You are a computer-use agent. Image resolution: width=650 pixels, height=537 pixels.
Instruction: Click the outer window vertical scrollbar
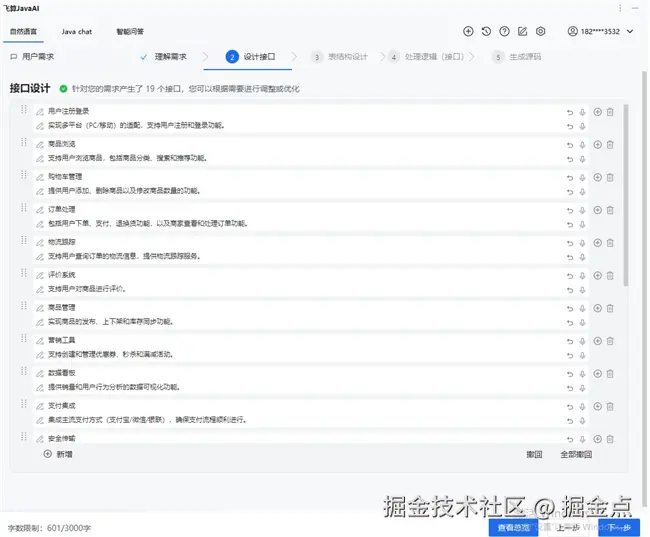click(644, 288)
